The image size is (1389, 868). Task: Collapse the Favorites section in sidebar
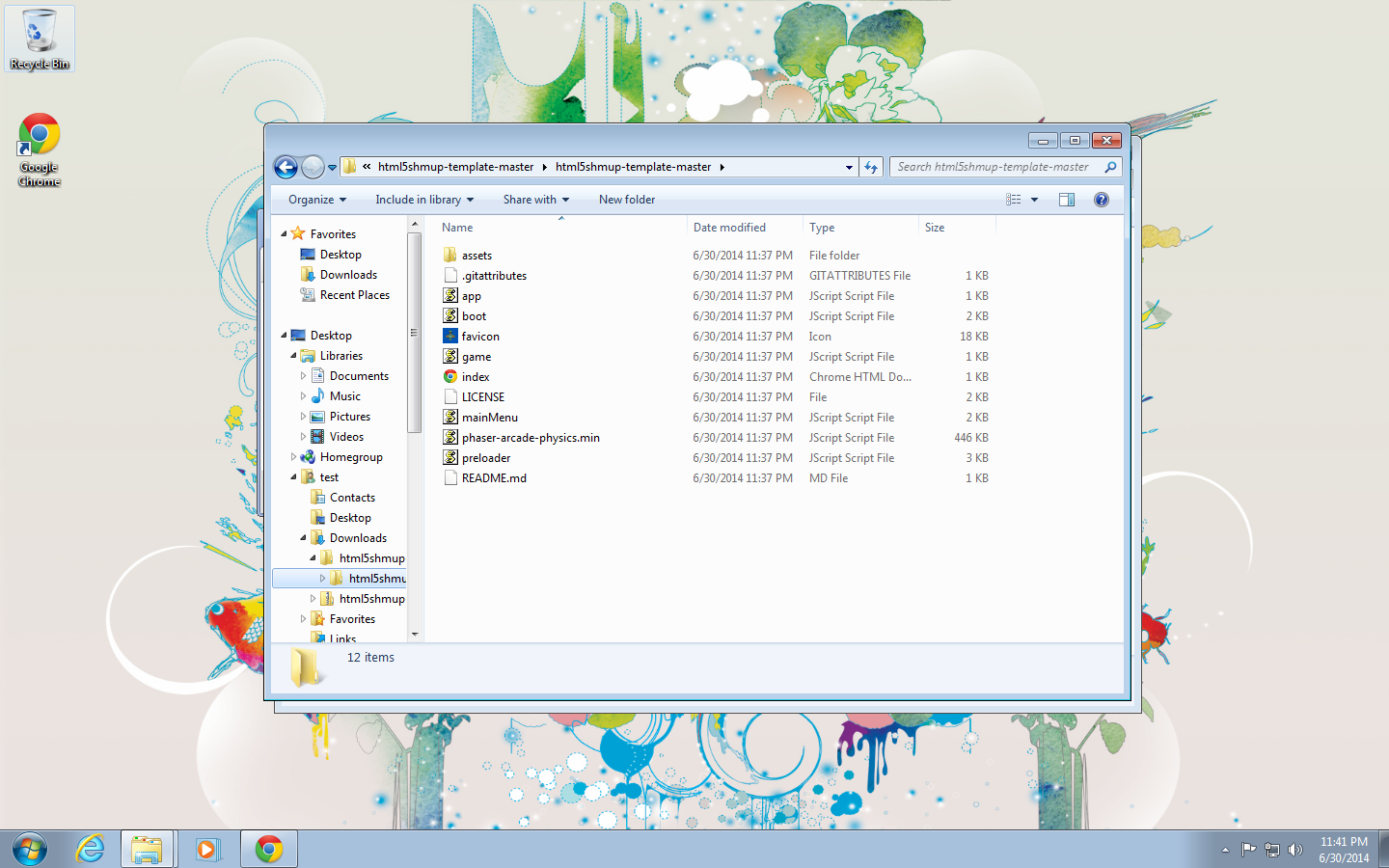[x=285, y=234]
